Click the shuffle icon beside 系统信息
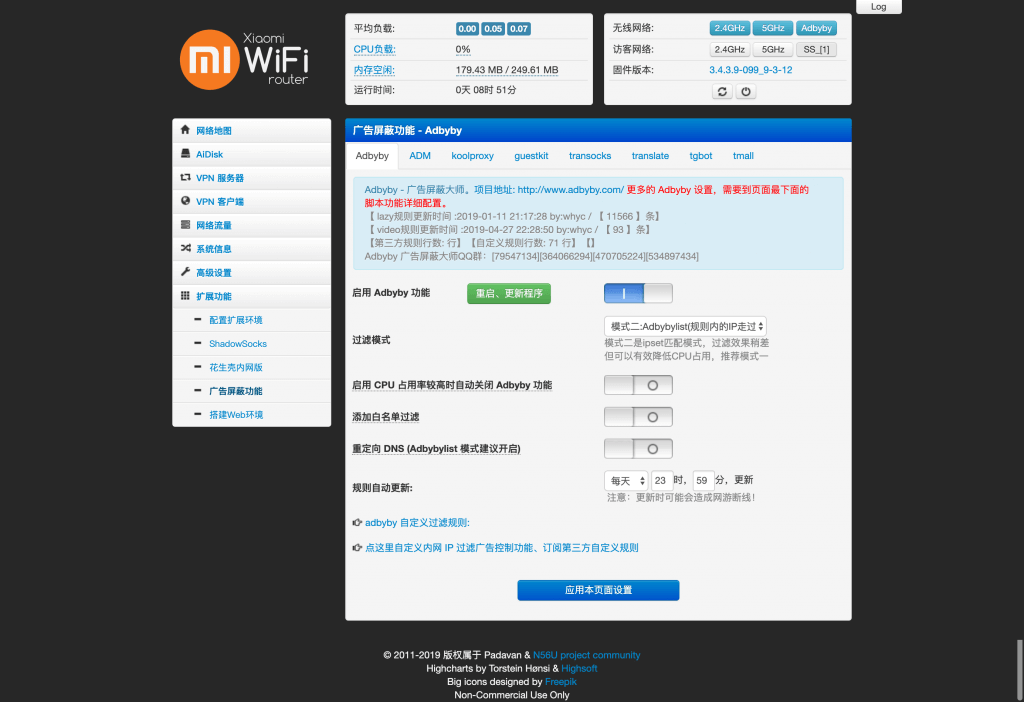Image resolution: width=1024 pixels, height=702 pixels. [185, 248]
